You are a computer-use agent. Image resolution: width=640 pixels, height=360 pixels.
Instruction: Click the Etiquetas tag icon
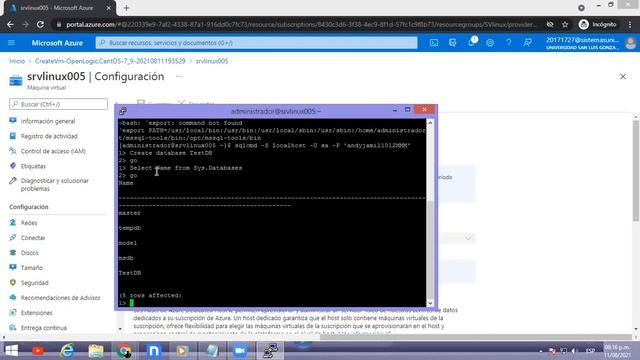coord(13,166)
